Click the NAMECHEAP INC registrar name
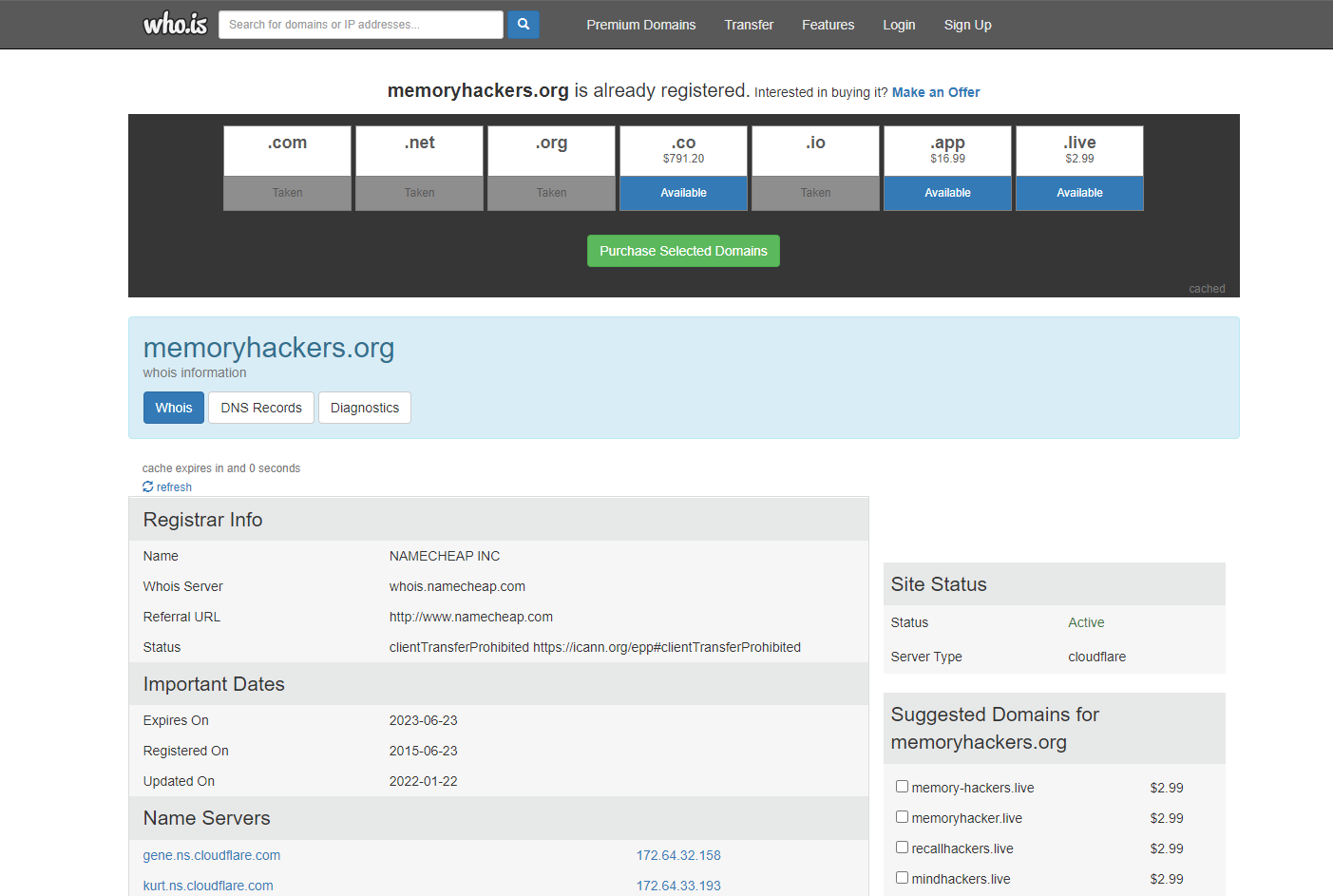 (x=445, y=556)
